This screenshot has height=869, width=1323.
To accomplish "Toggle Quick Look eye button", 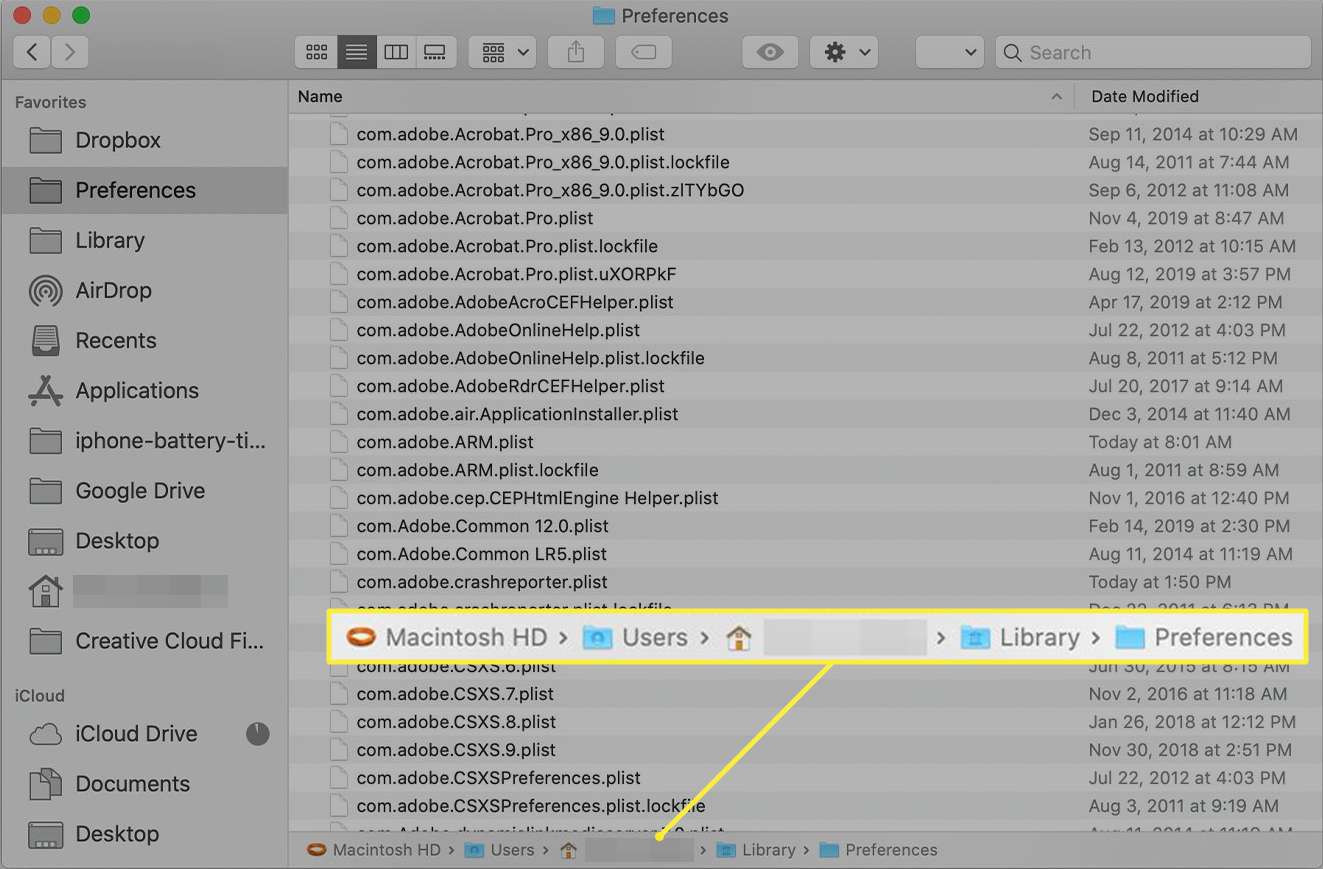I will (x=770, y=53).
